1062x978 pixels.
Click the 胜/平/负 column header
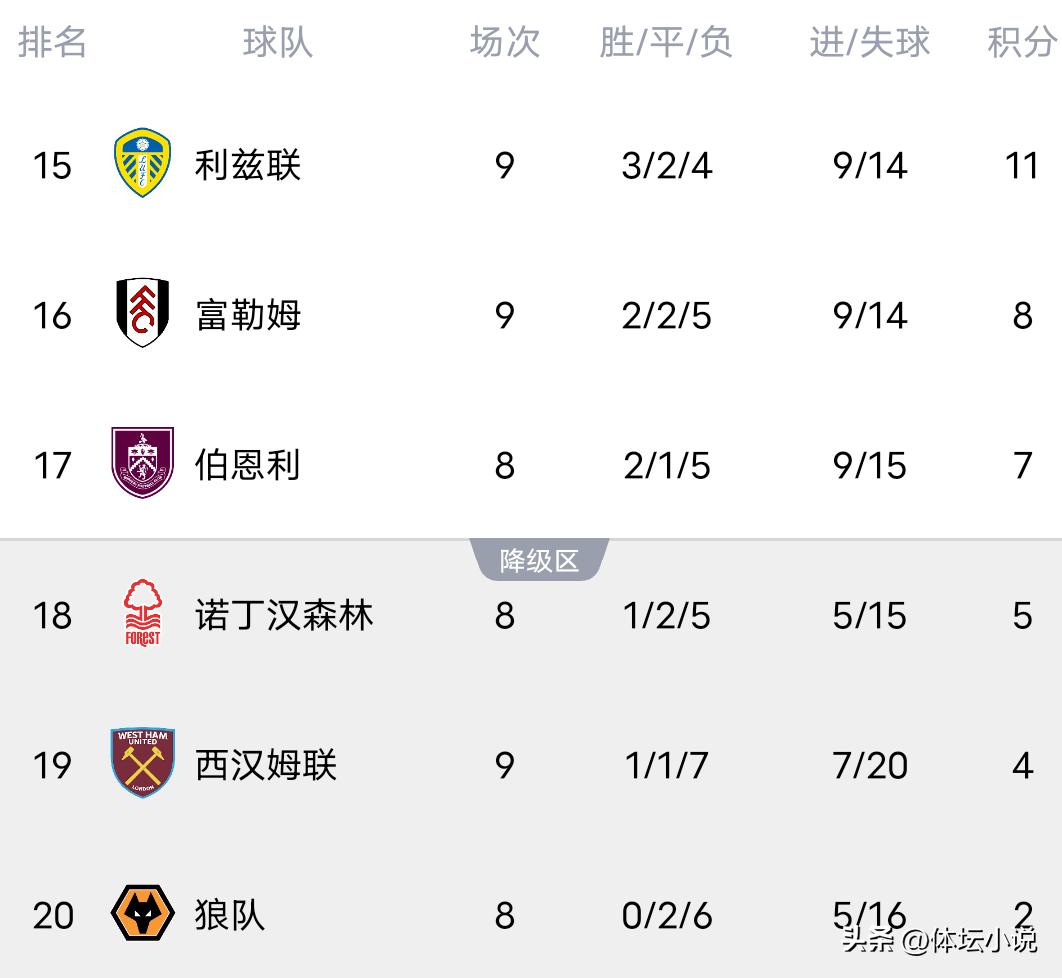coord(666,42)
